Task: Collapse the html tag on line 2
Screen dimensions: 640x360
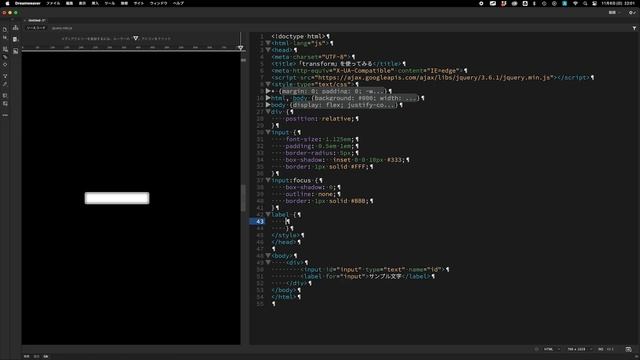Action: pos(268,43)
